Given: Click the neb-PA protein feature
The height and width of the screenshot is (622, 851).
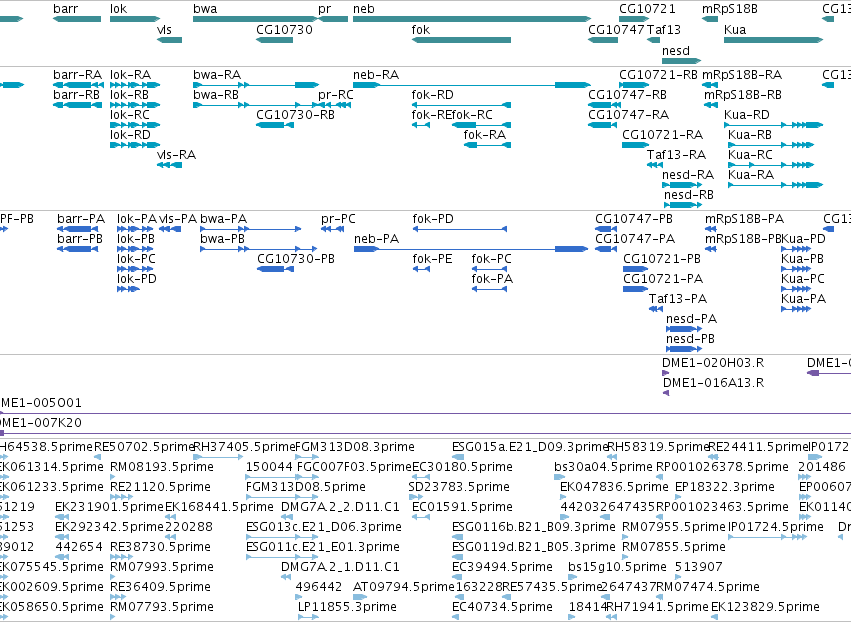Looking at the screenshot, I should (x=471, y=249).
